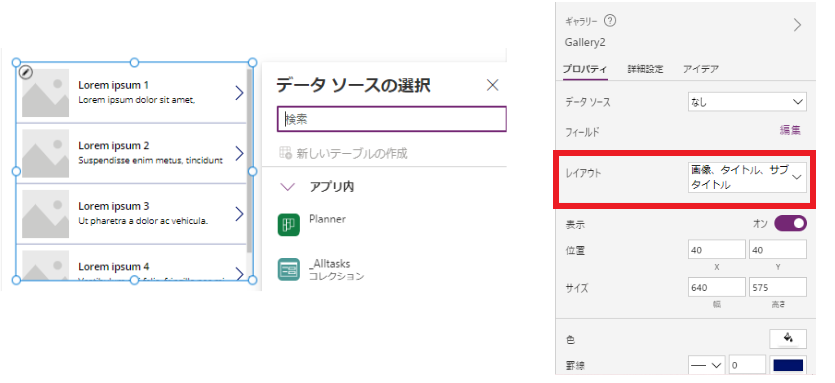Image resolution: width=835 pixels, height=383 pixels.
Task: Click the フィールド 編集 link
Action: [x=790, y=131]
